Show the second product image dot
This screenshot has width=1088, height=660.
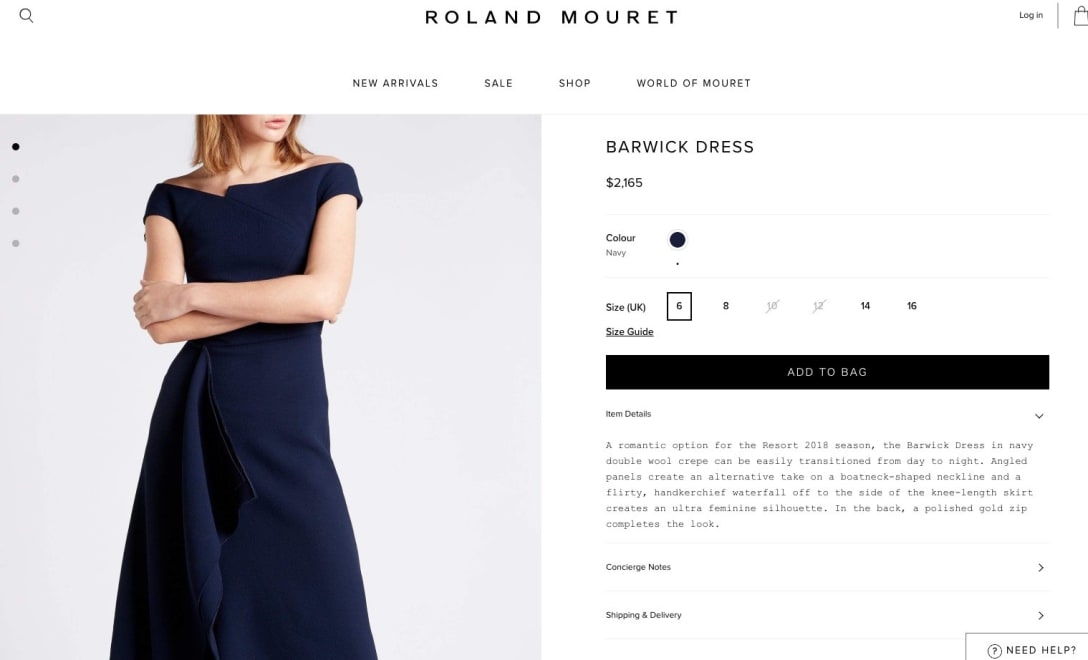[16, 179]
